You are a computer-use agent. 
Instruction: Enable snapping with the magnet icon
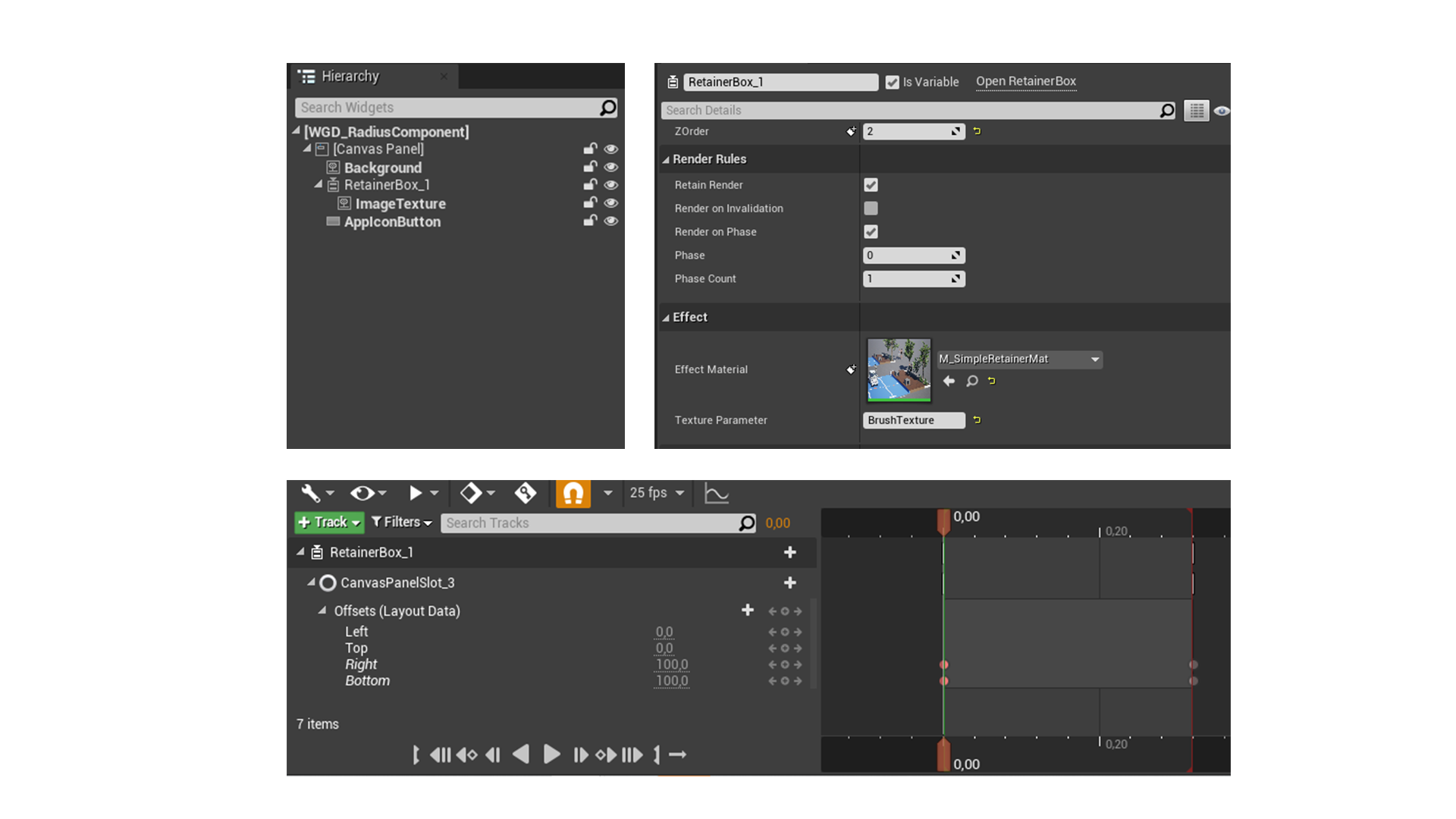point(573,493)
